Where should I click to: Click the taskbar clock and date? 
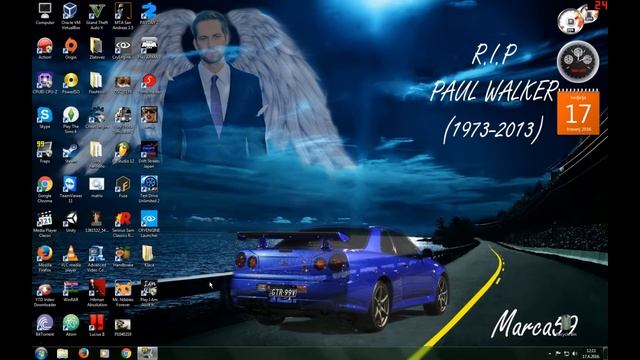591,353
